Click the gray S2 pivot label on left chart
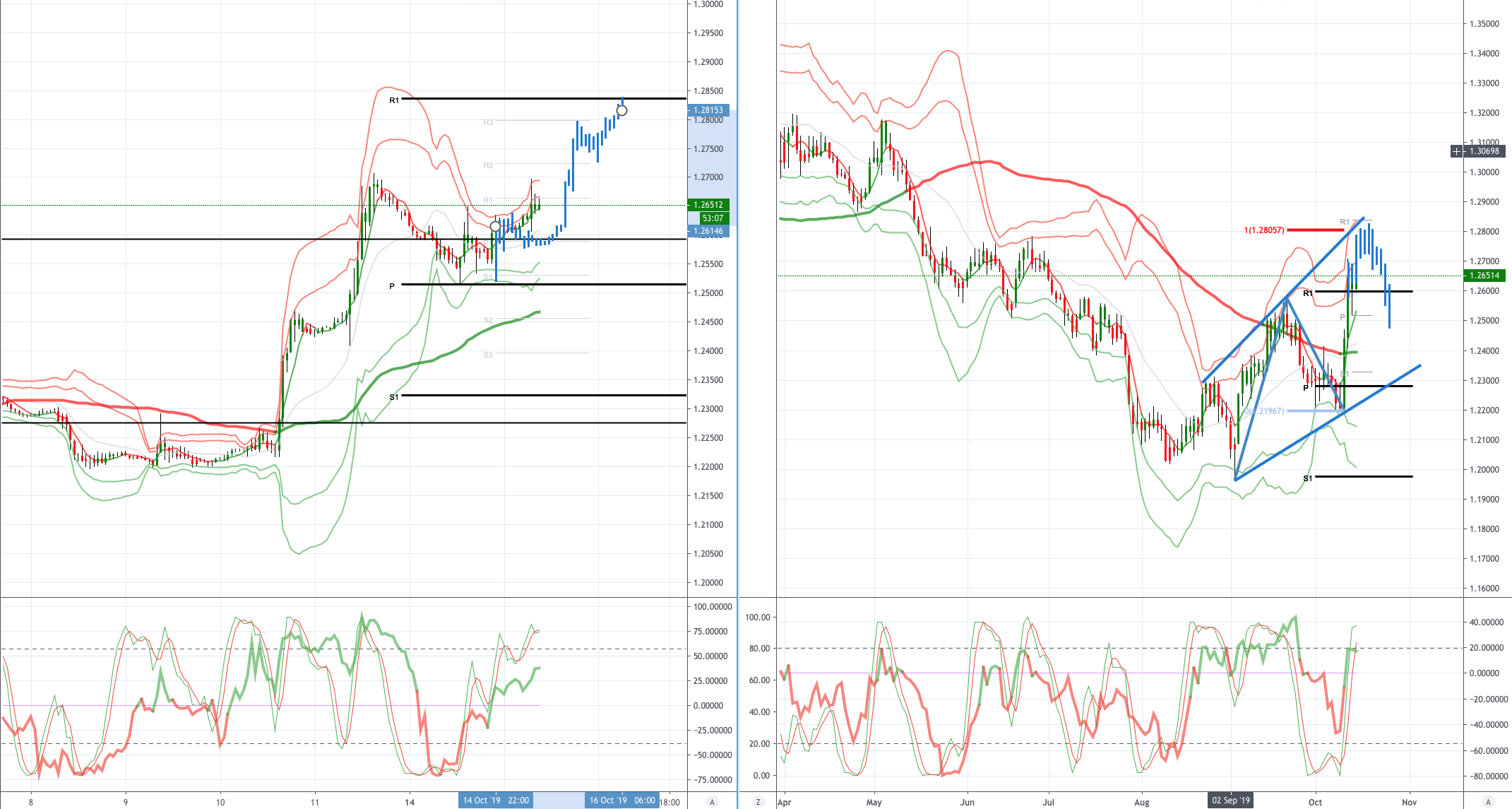 pyautogui.click(x=488, y=320)
